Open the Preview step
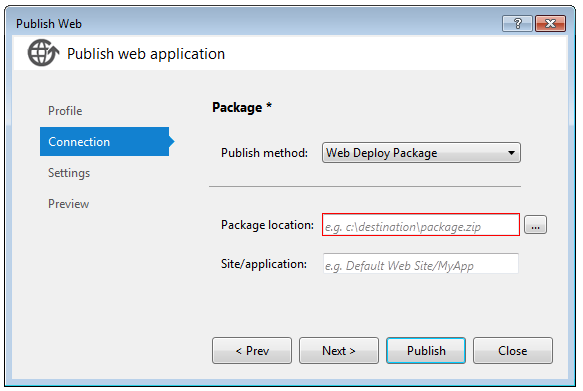 click(x=68, y=204)
